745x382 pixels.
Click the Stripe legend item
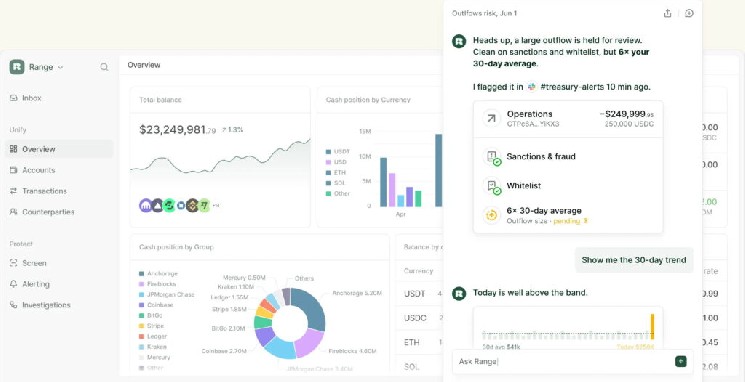151,326
